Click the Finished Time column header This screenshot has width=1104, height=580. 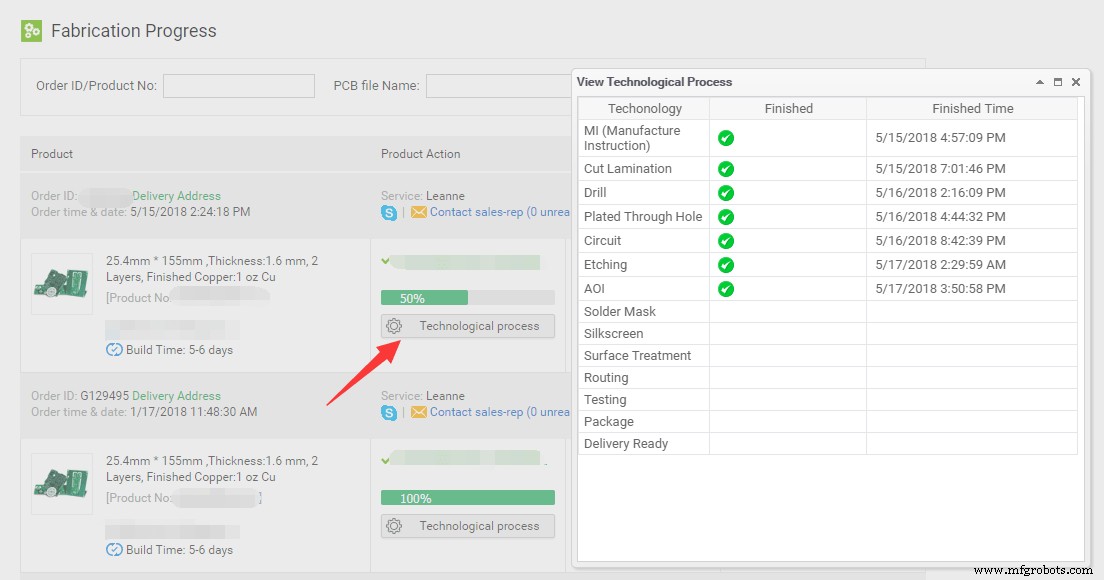(x=972, y=109)
